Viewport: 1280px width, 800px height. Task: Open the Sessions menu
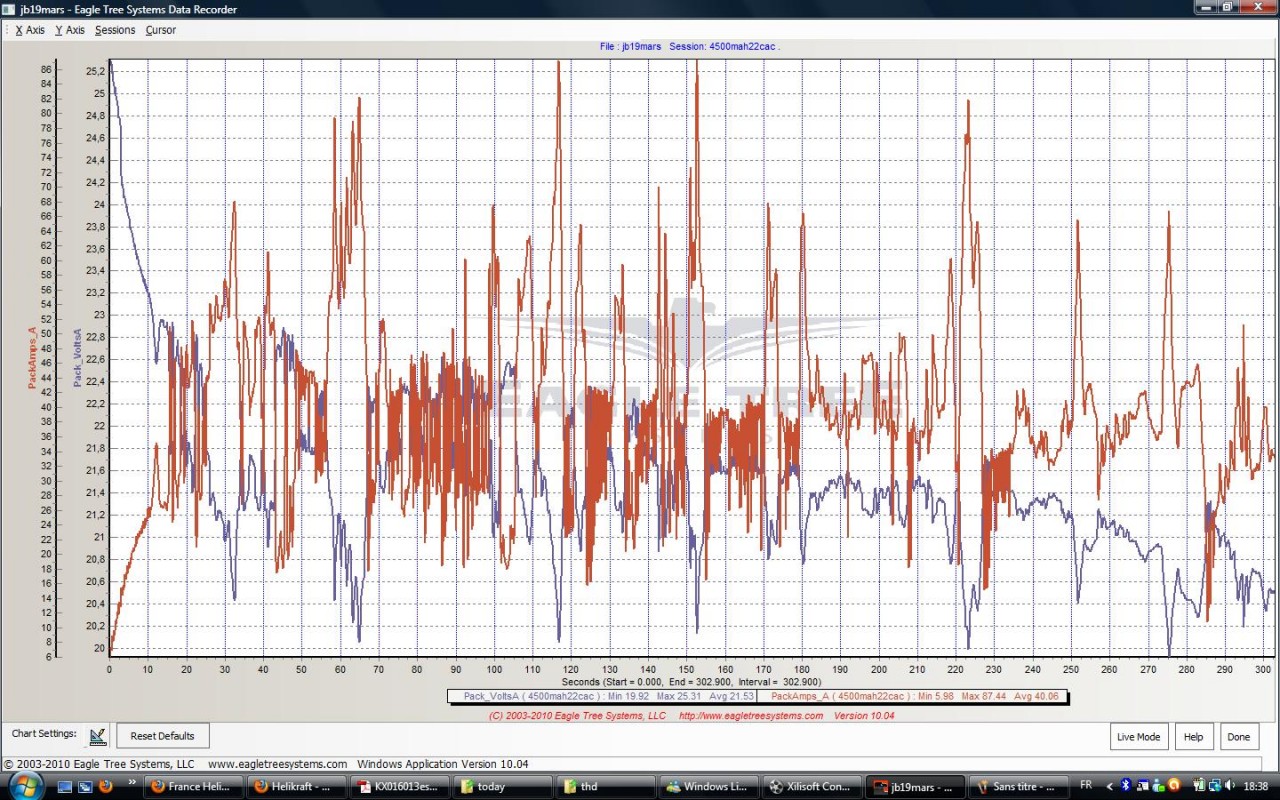tap(115, 30)
